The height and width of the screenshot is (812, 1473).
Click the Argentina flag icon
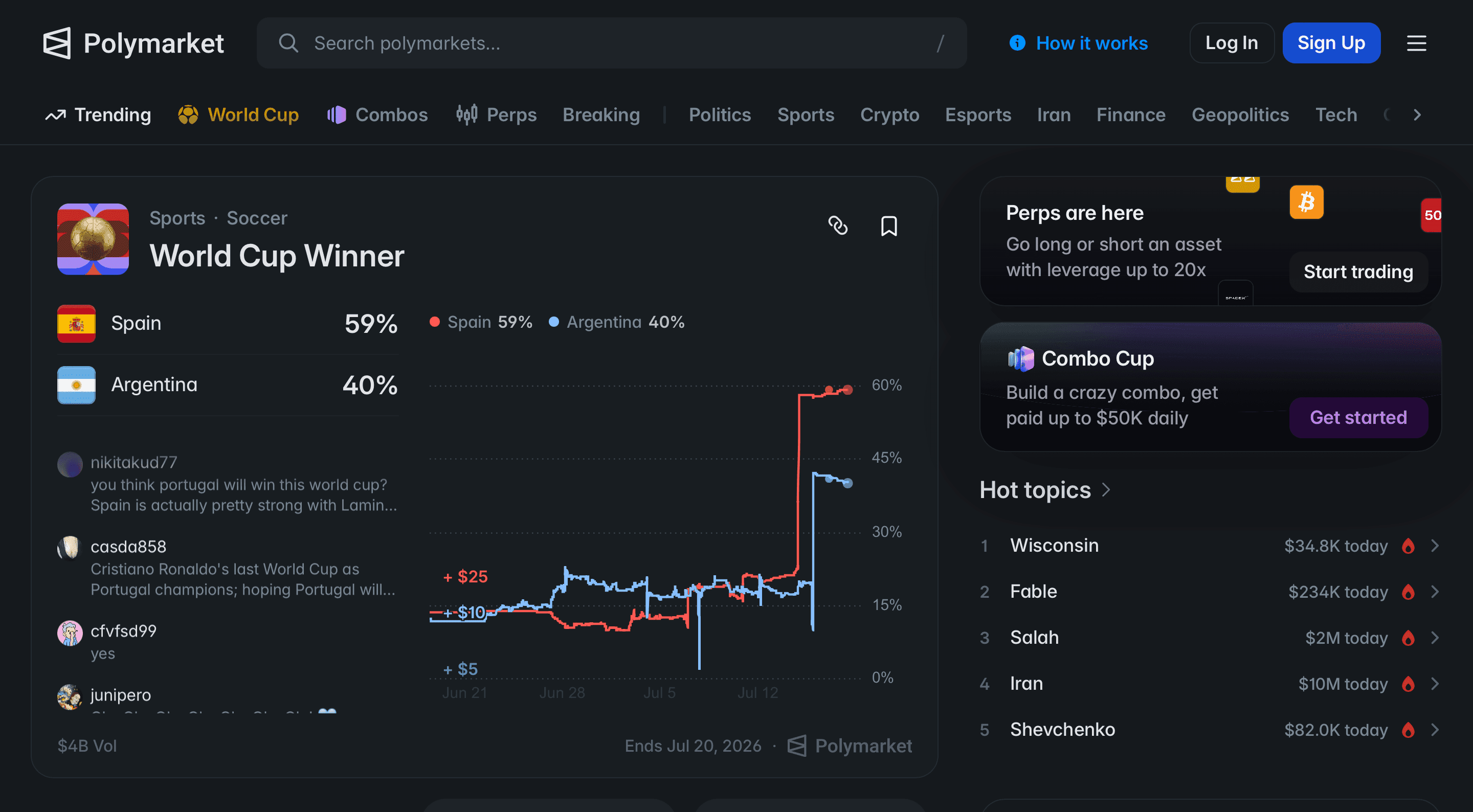tap(76, 385)
